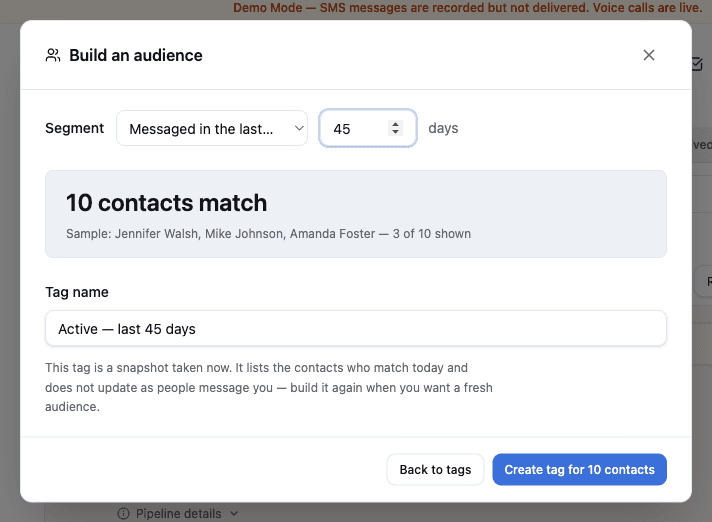Click the Demo Mode banner text
712x522 pixels.
pyautogui.click(x=468, y=8)
